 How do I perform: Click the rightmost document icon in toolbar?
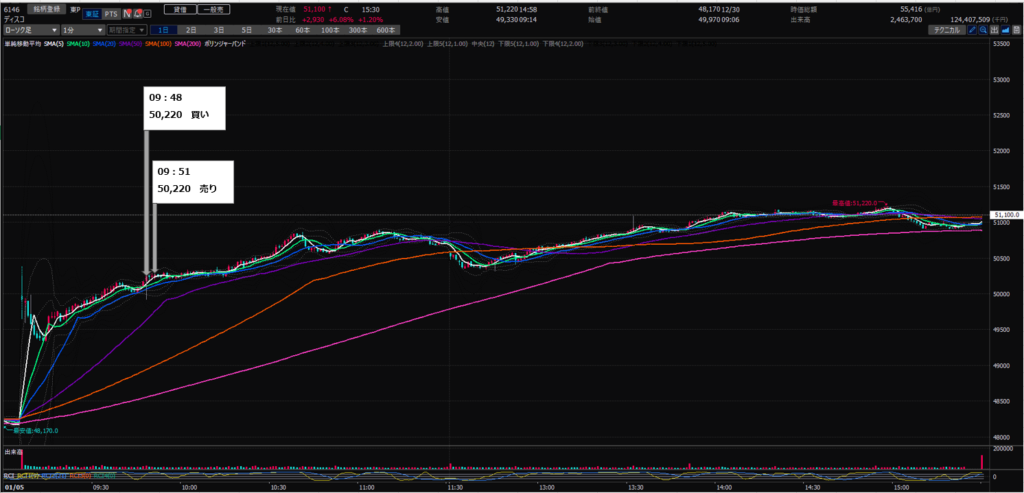click(x=1017, y=31)
